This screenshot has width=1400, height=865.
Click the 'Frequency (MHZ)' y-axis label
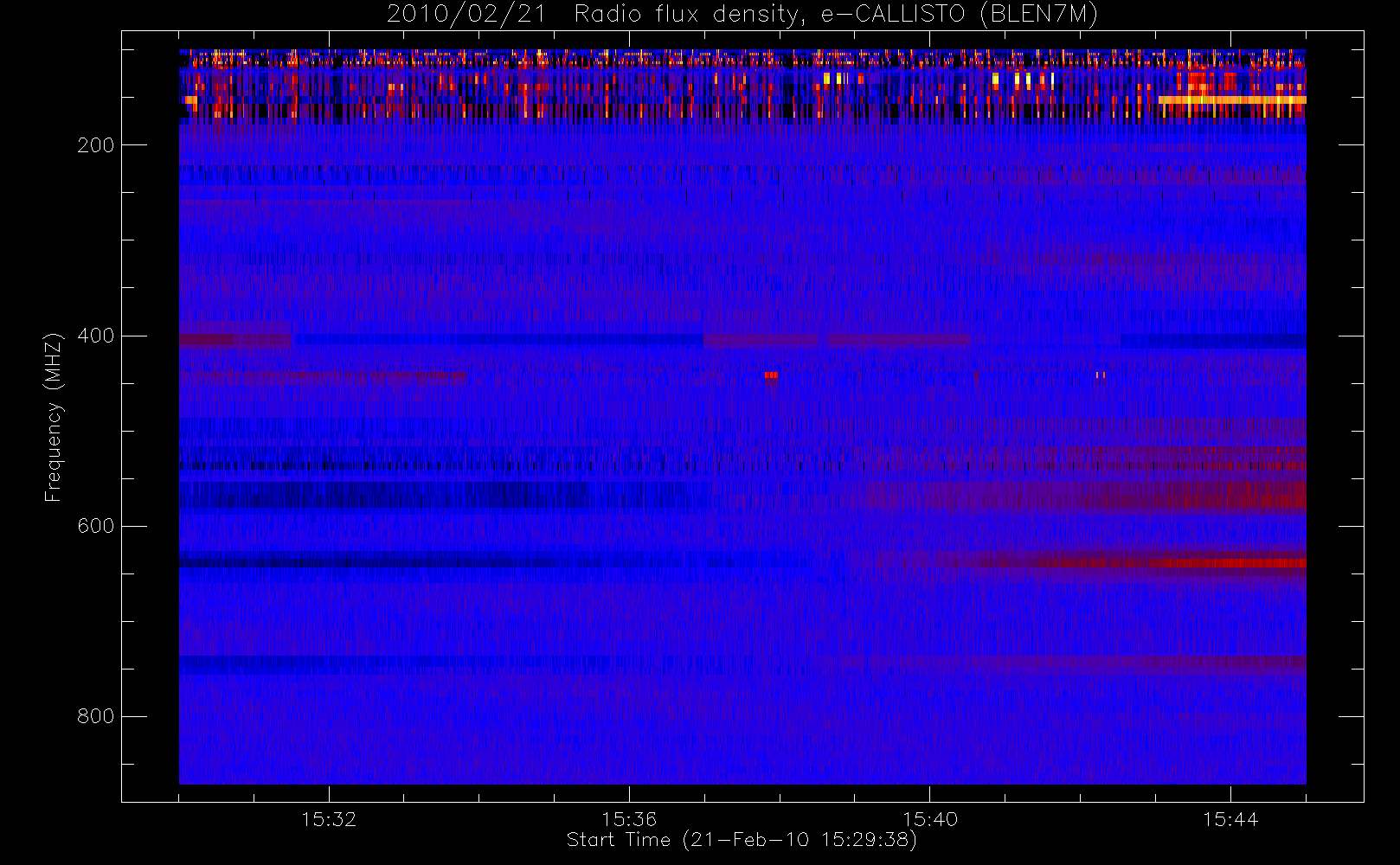[54, 418]
